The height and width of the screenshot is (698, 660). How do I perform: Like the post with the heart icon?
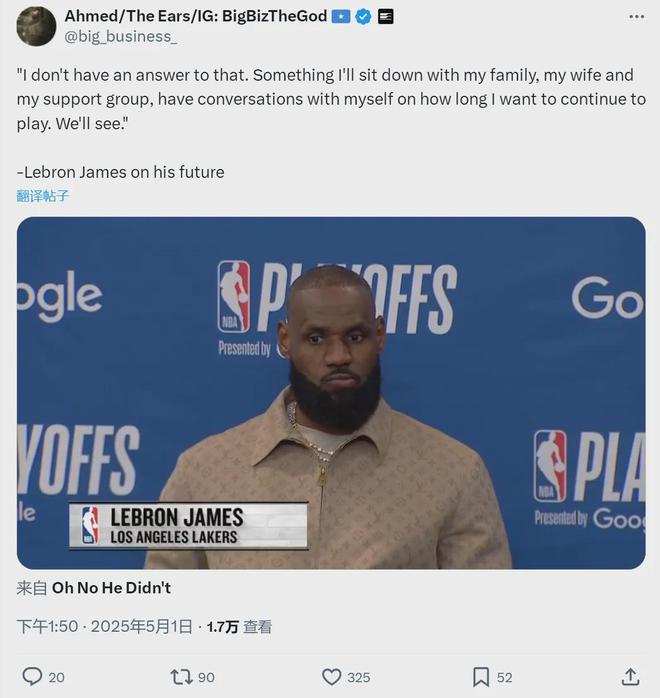click(332, 677)
